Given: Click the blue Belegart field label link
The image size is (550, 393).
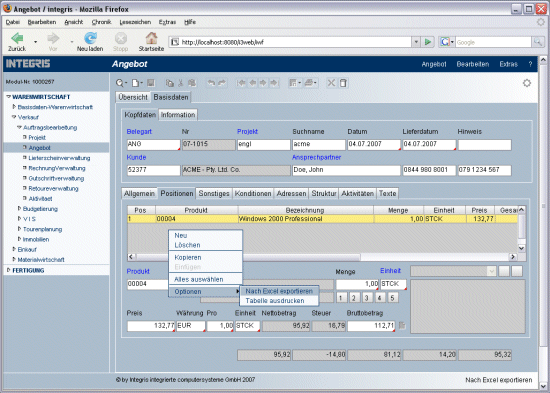Looking at the screenshot, I should click(x=139, y=132).
